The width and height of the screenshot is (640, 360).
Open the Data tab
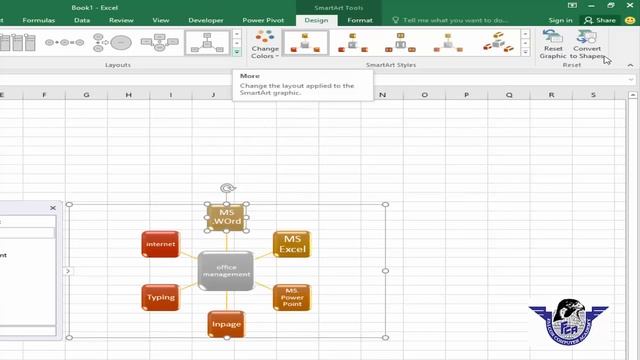point(82,20)
